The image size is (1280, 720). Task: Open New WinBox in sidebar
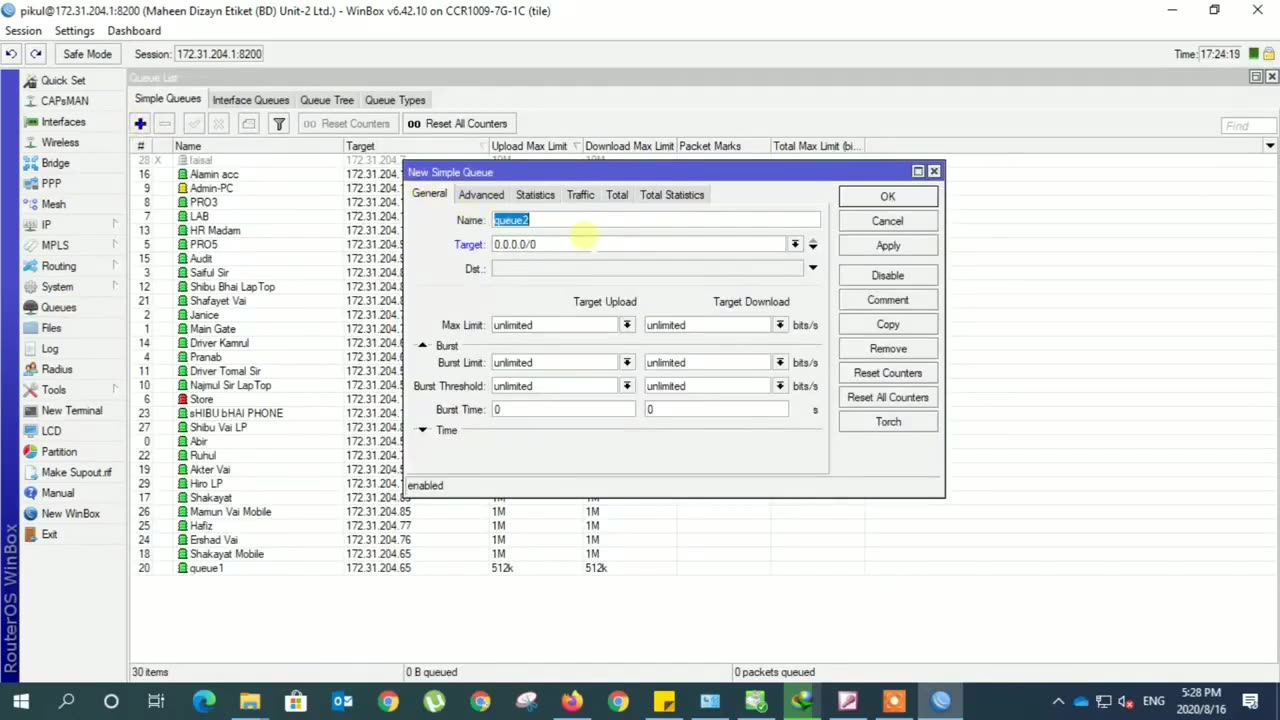tap(70, 513)
